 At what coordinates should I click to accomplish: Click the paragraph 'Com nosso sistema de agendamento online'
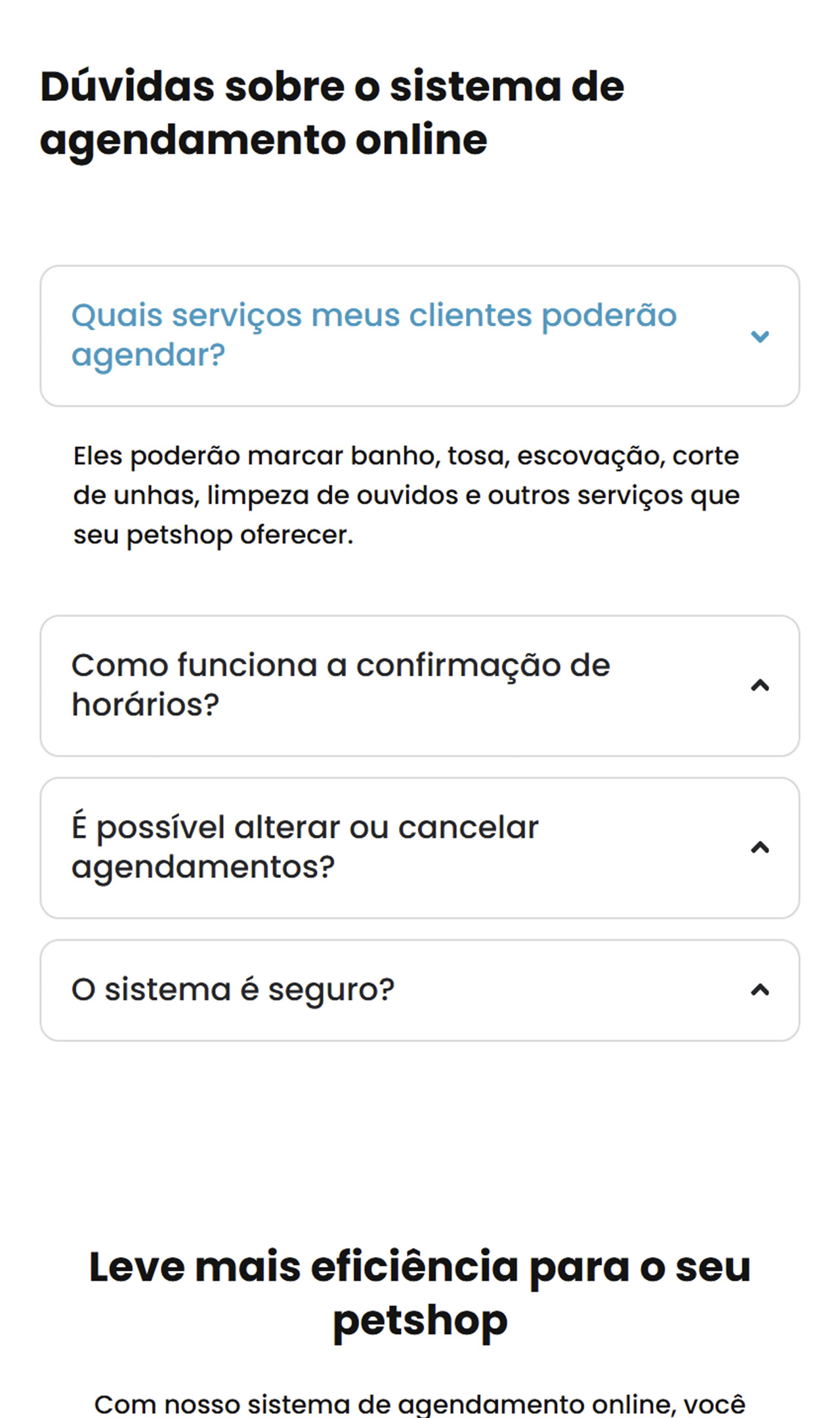click(x=419, y=1404)
